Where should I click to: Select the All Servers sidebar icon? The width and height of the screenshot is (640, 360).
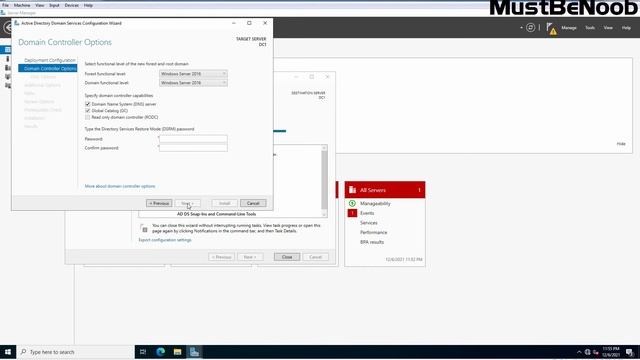[7, 68]
